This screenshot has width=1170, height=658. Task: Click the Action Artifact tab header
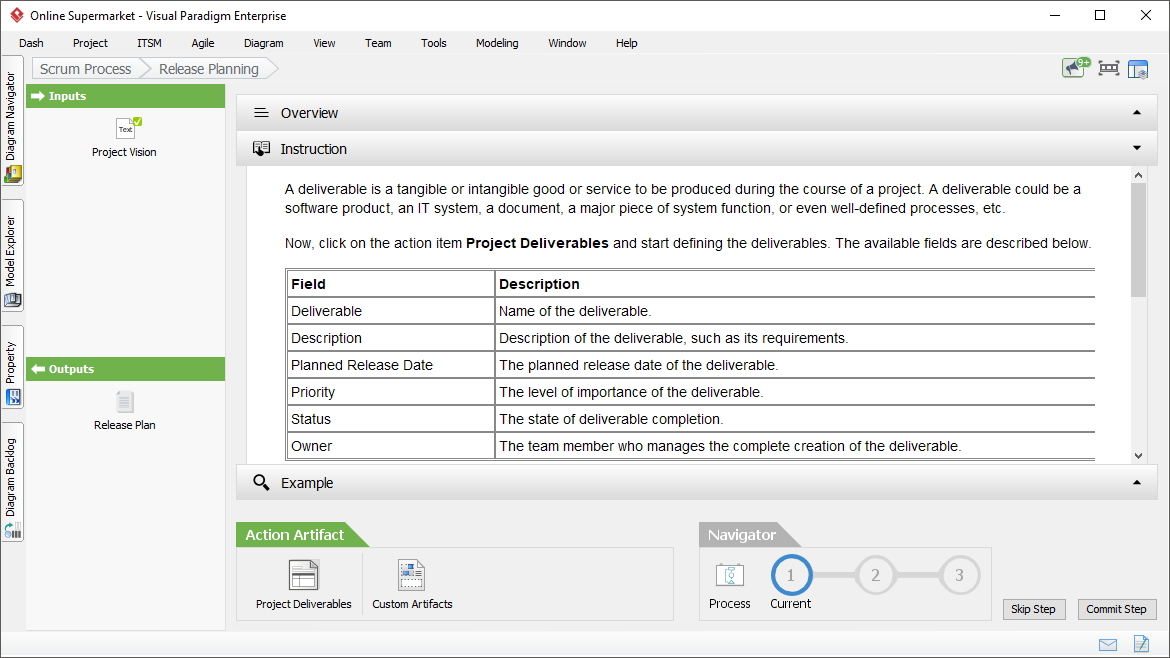[x=295, y=535]
